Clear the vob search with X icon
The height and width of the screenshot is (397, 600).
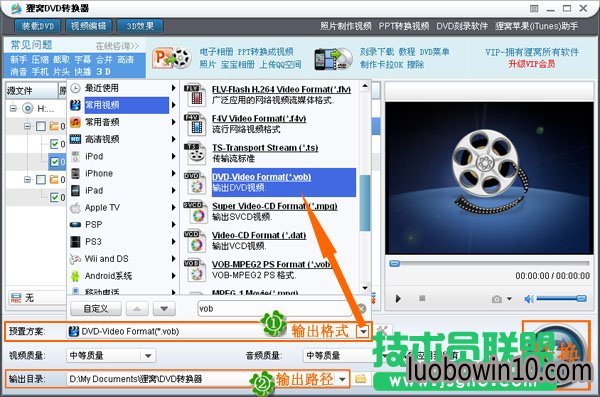(361, 308)
